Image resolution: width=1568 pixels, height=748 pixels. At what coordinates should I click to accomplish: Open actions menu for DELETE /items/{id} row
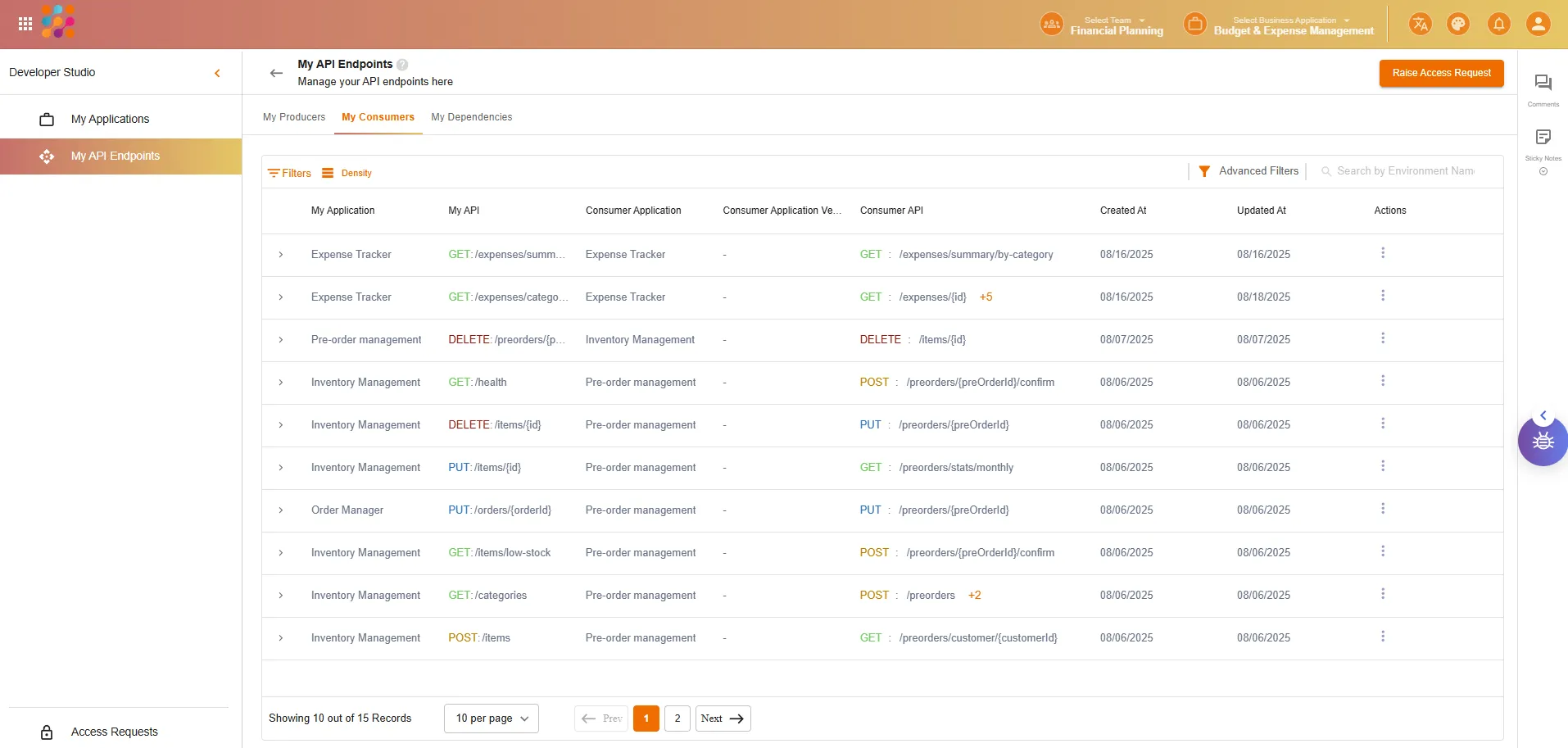[1382, 424]
